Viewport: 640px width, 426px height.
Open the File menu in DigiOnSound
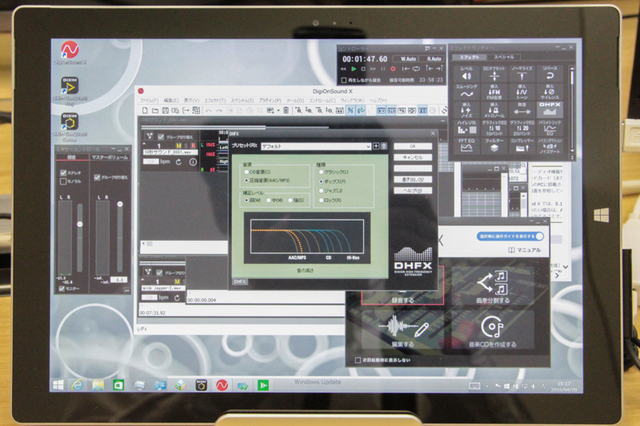click(147, 101)
